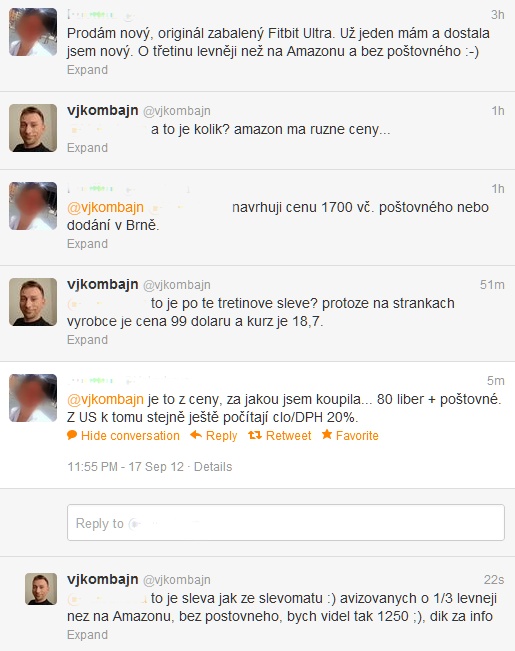Click the Retweet text label

pyautogui.click(x=288, y=436)
